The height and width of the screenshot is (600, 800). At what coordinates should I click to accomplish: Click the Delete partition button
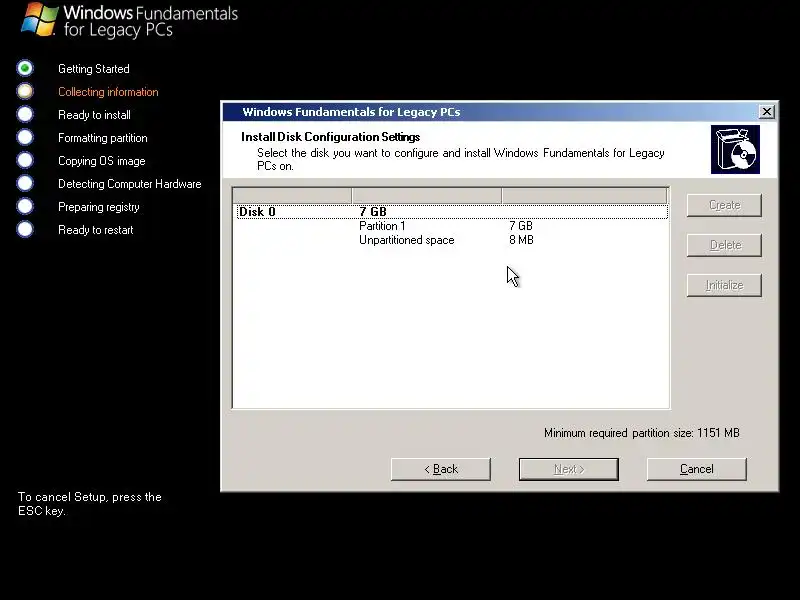724,245
